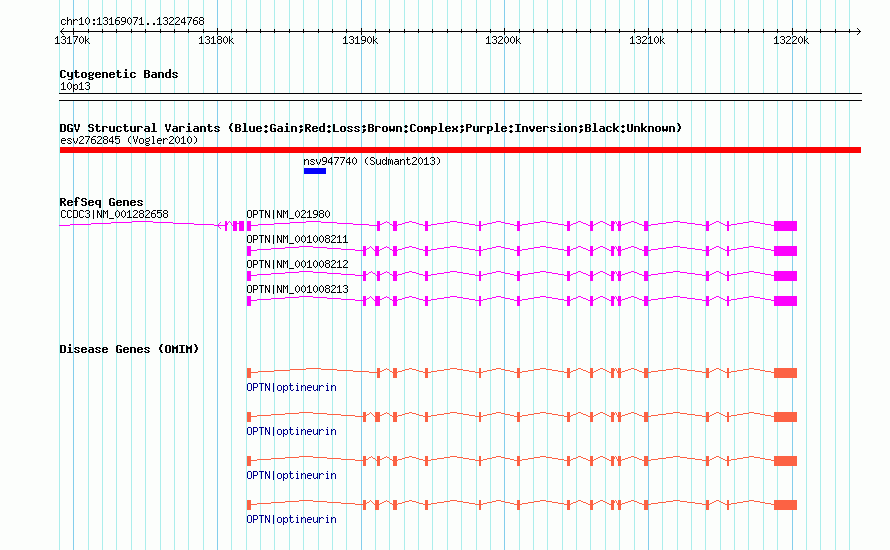Open the second OPTN|optineurin OMIM link
The width and height of the screenshot is (890, 550).
[291, 431]
